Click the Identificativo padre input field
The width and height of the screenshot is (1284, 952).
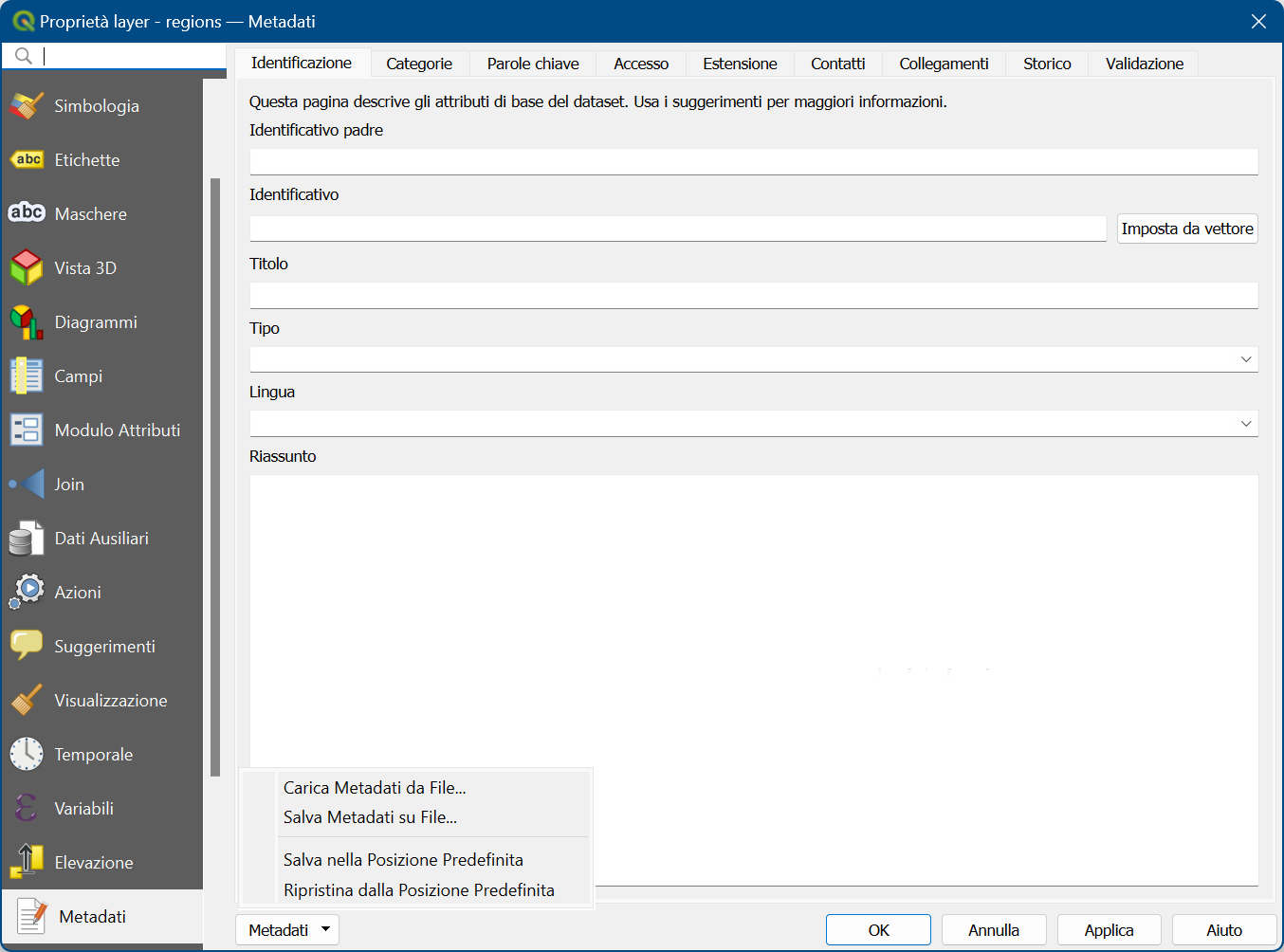[754, 162]
